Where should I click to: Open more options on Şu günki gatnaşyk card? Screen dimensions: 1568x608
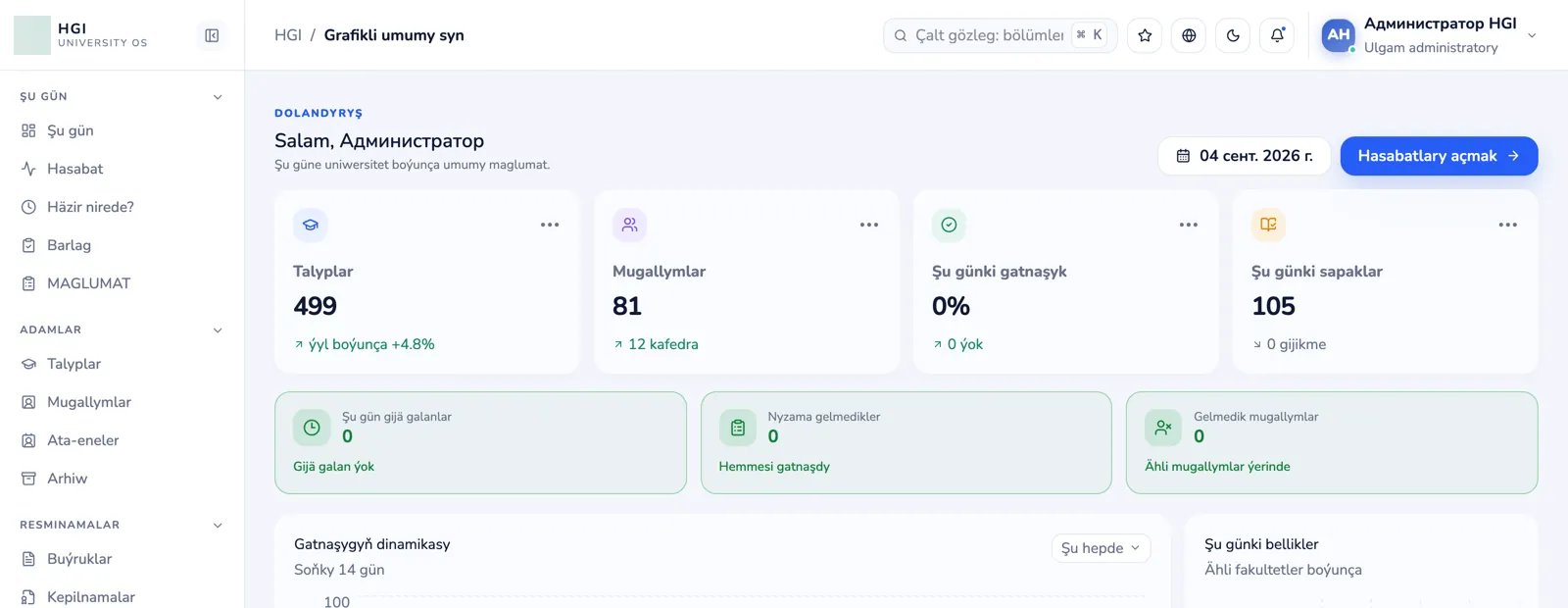(x=1189, y=225)
